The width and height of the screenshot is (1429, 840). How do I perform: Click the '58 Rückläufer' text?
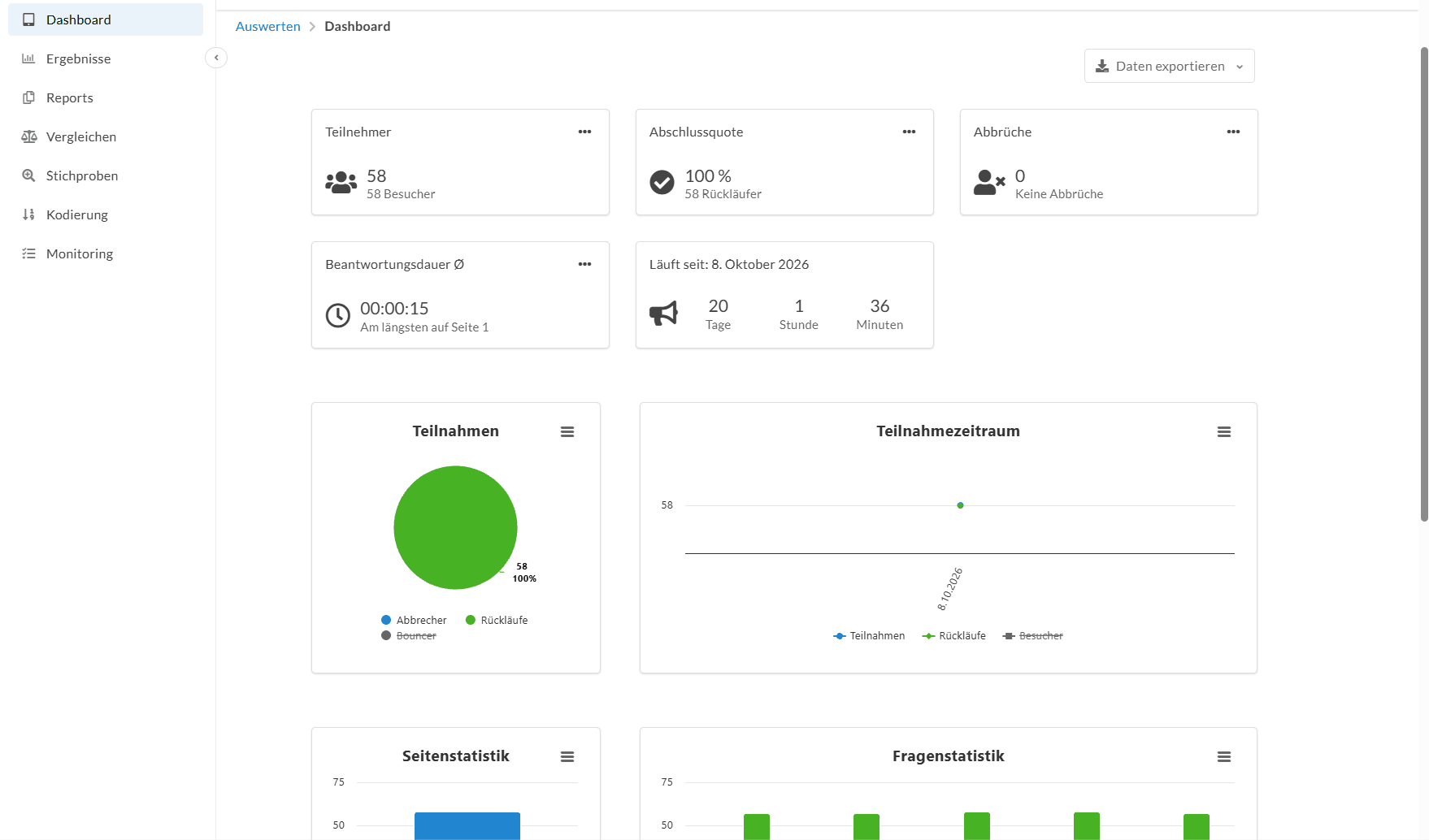pyautogui.click(x=723, y=194)
